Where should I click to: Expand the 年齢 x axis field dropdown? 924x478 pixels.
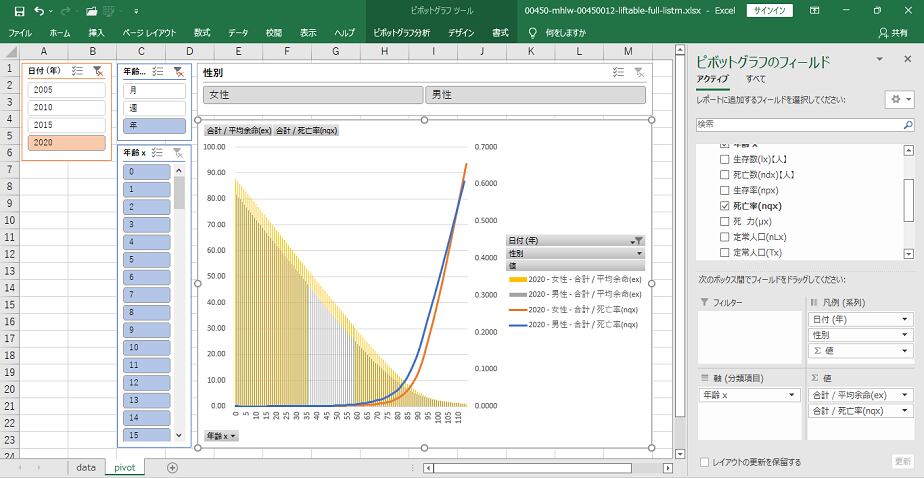point(792,395)
